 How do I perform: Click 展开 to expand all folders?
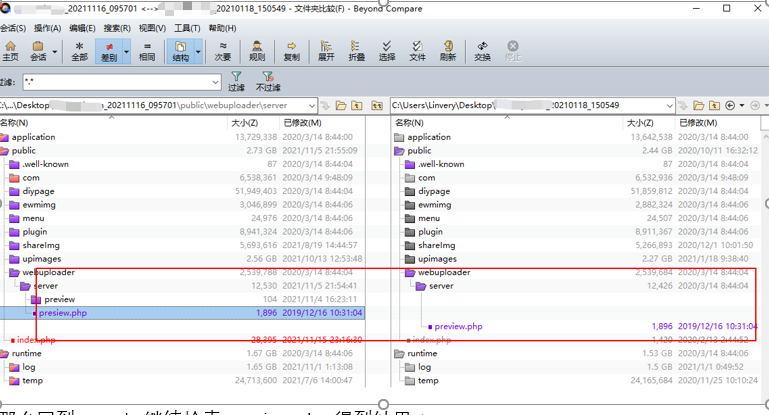tap(326, 51)
